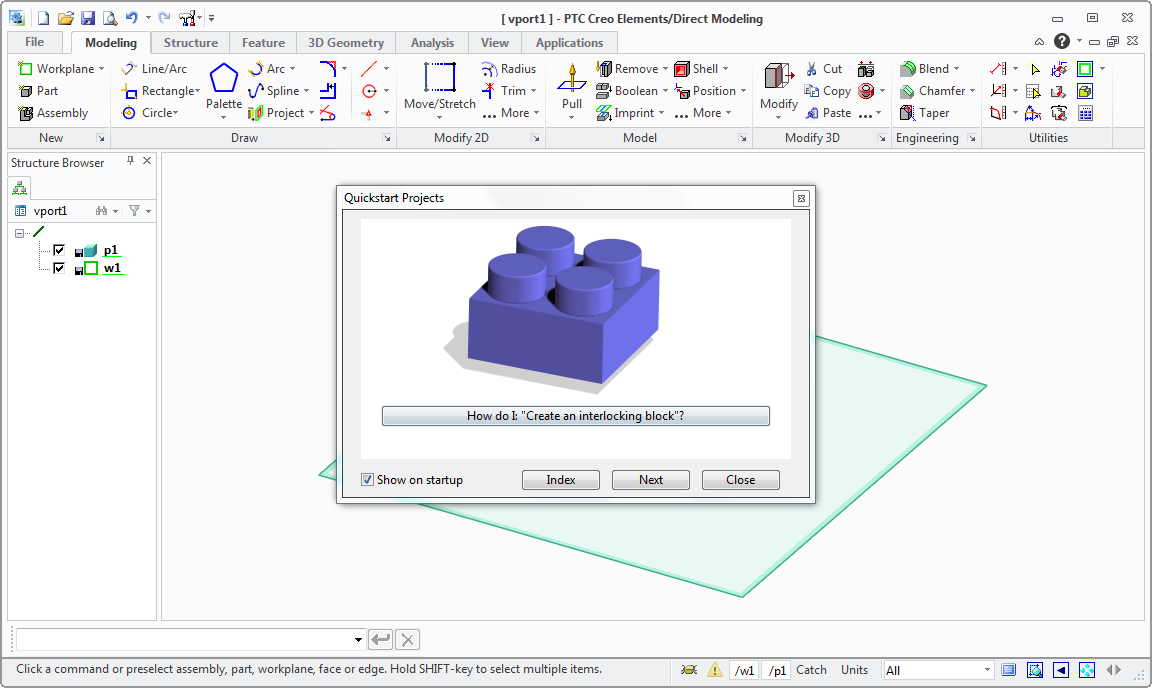This screenshot has width=1152, height=688.
Task: Create a new Workplane
Action: 57,68
